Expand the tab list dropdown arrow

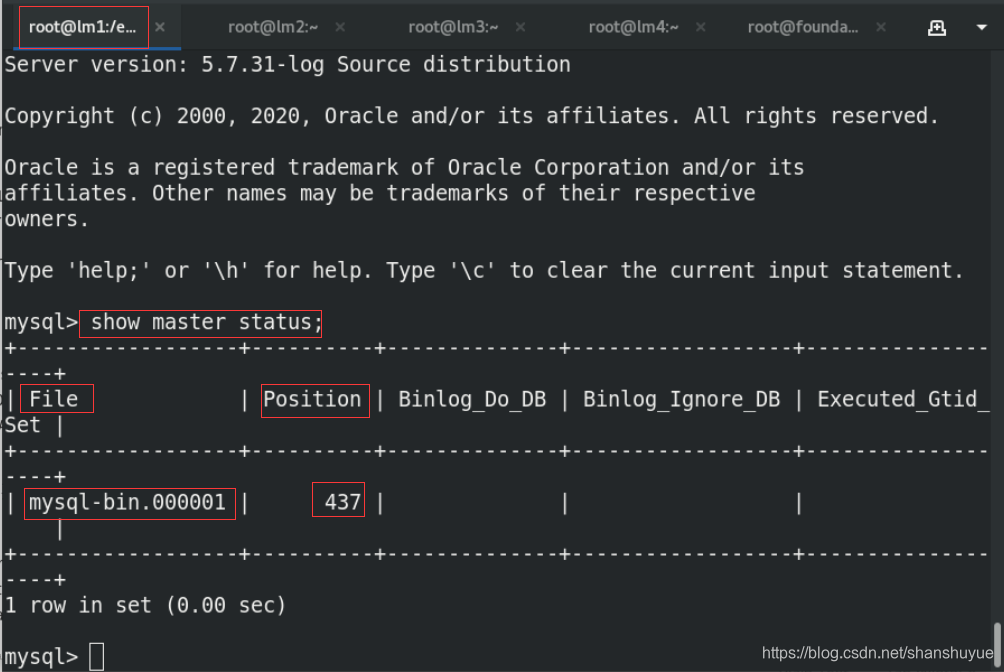982,28
